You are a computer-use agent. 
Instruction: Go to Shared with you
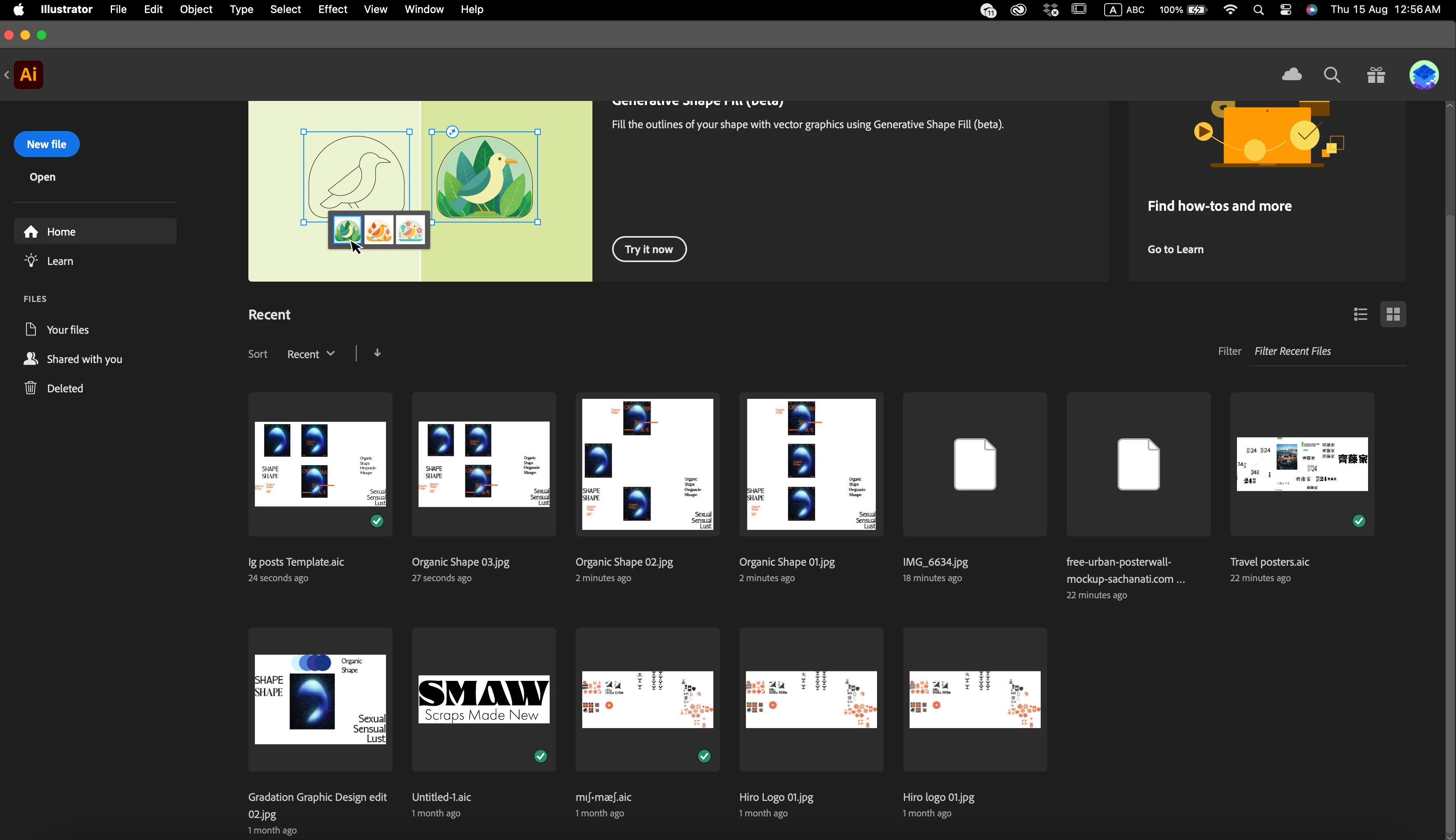click(84, 359)
